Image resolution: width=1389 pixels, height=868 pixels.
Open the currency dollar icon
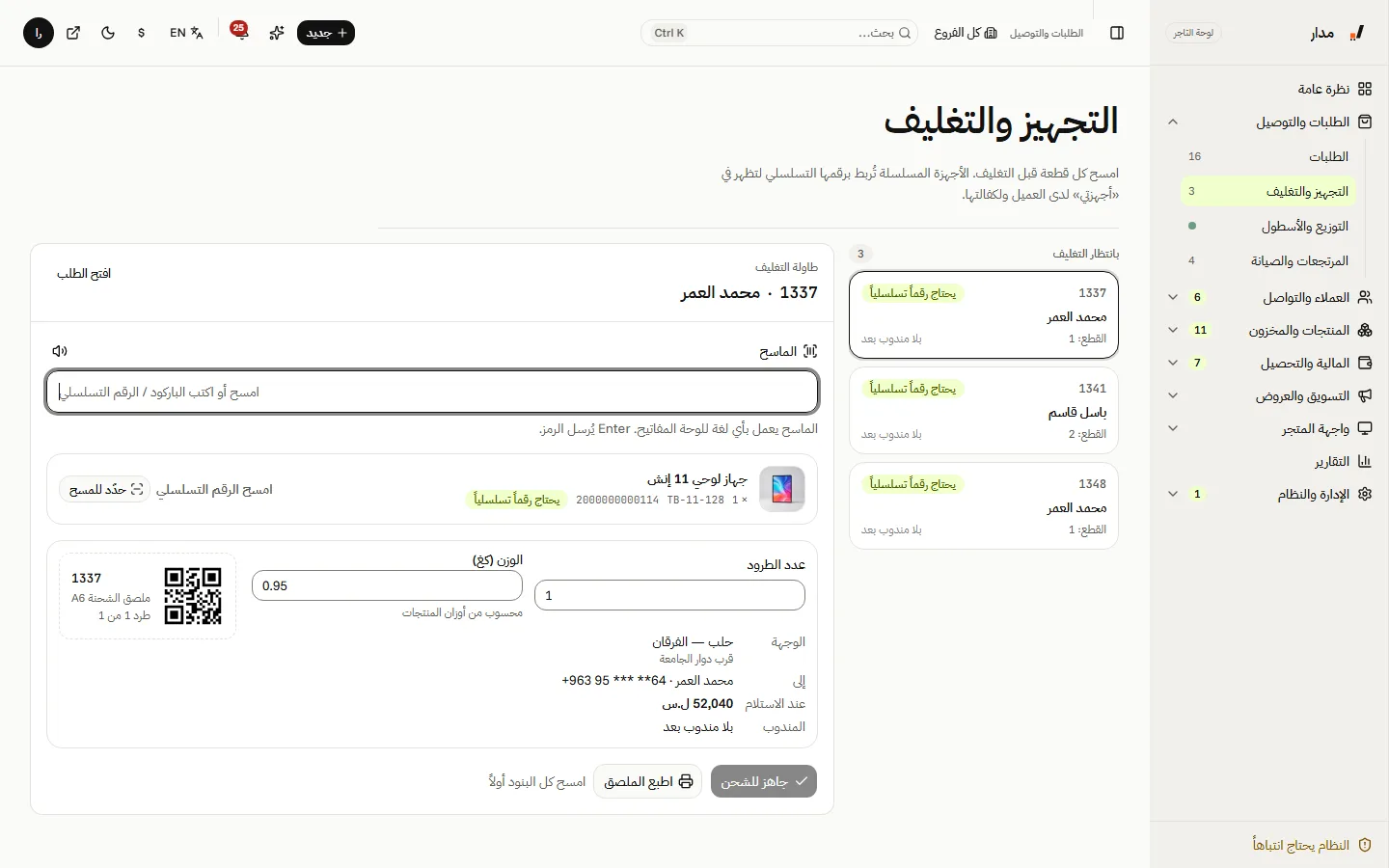(142, 33)
